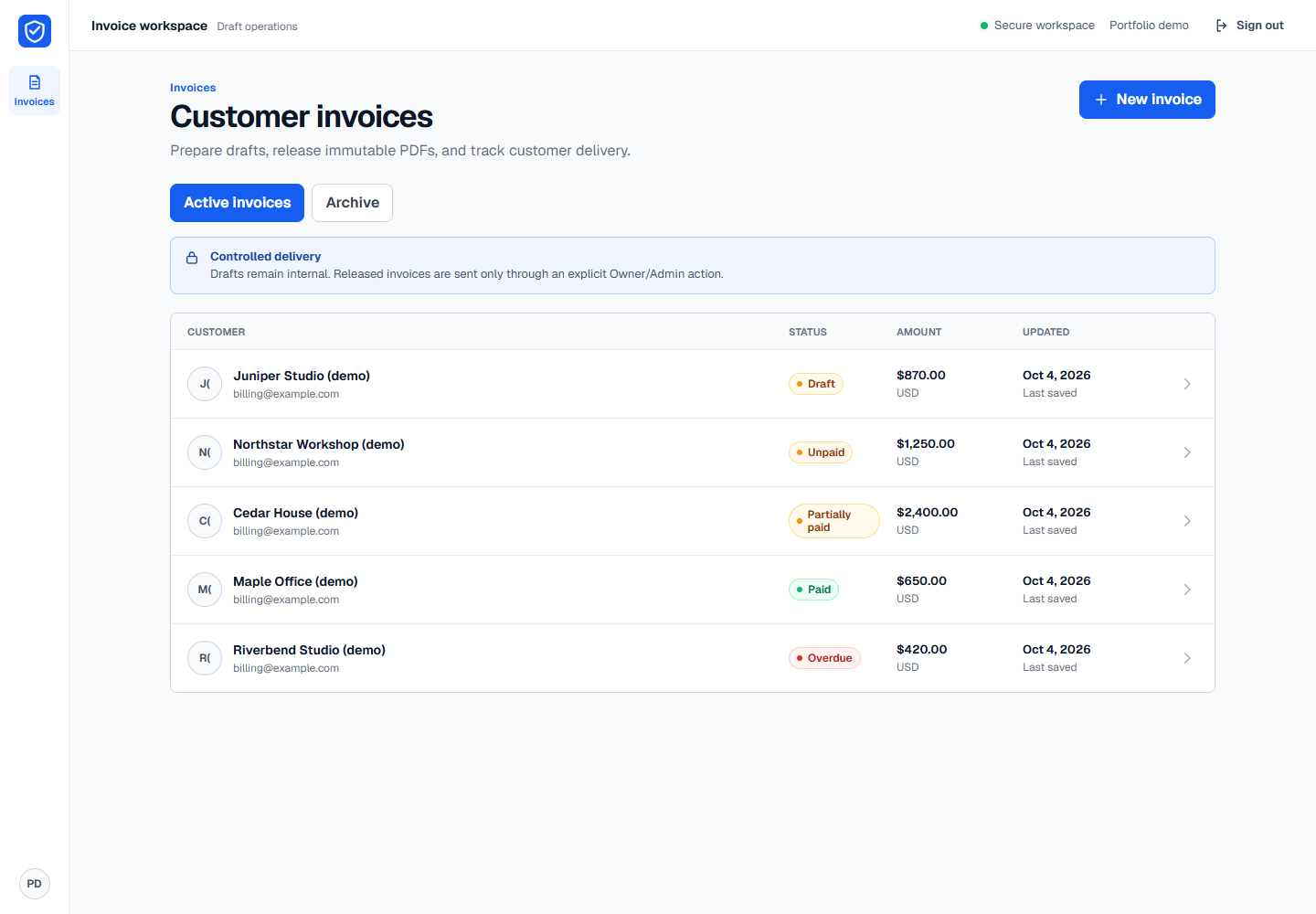Click the Draft status badge
This screenshot has height=914, width=1316.
(816, 384)
